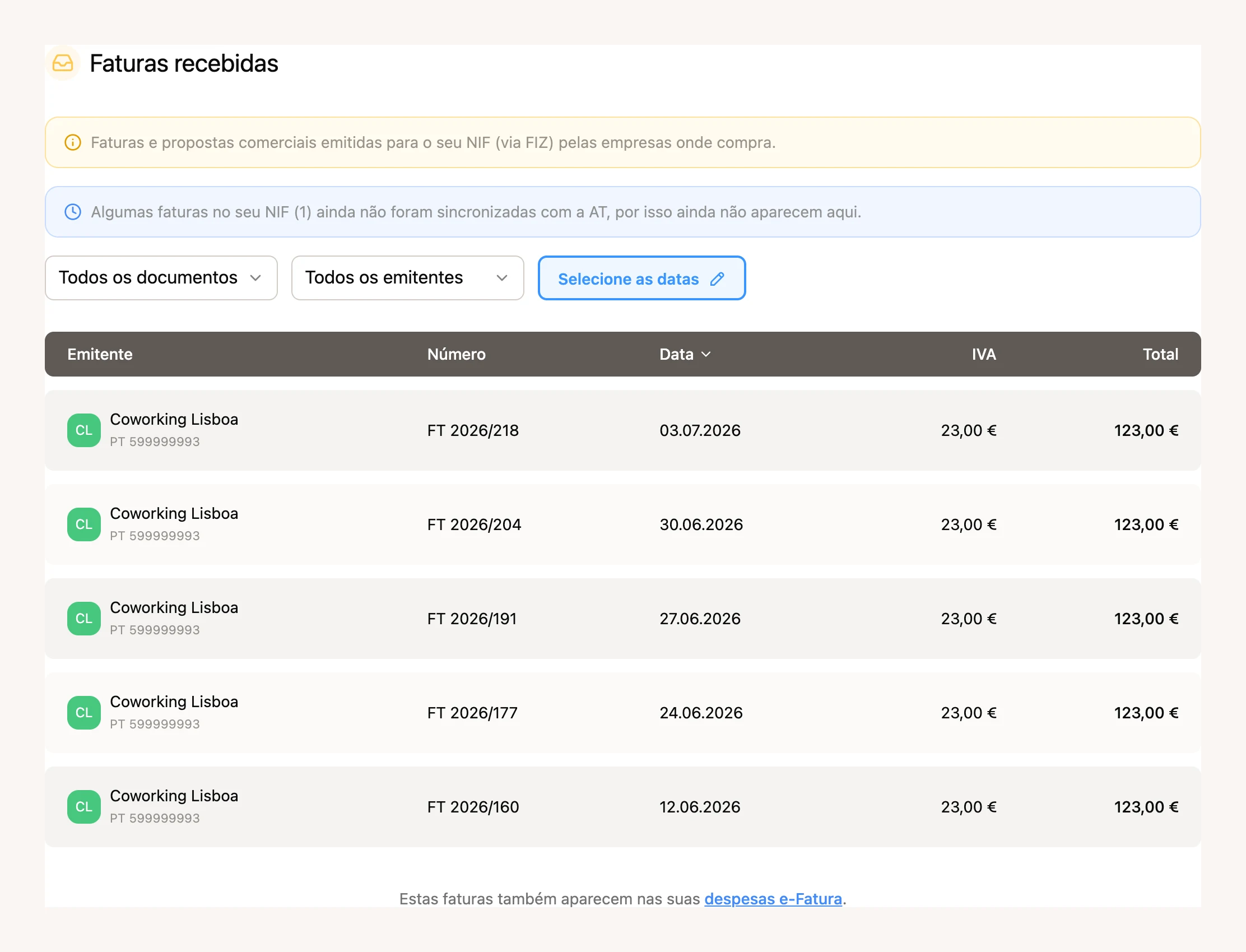Open the Todos os emitentes dropdown
This screenshot has width=1246, height=952.
(x=407, y=278)
